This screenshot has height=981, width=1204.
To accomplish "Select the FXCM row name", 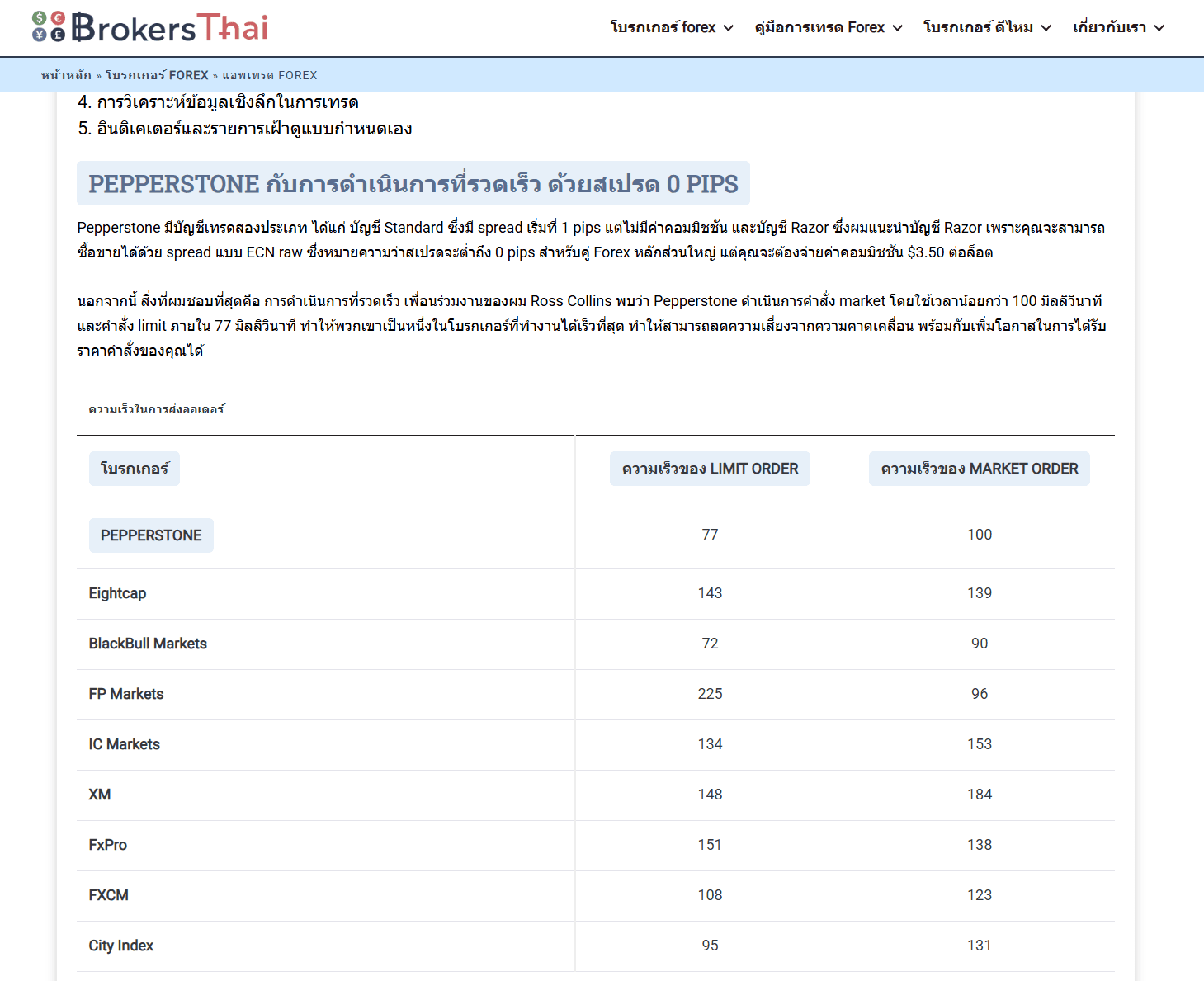I will 109,895.
